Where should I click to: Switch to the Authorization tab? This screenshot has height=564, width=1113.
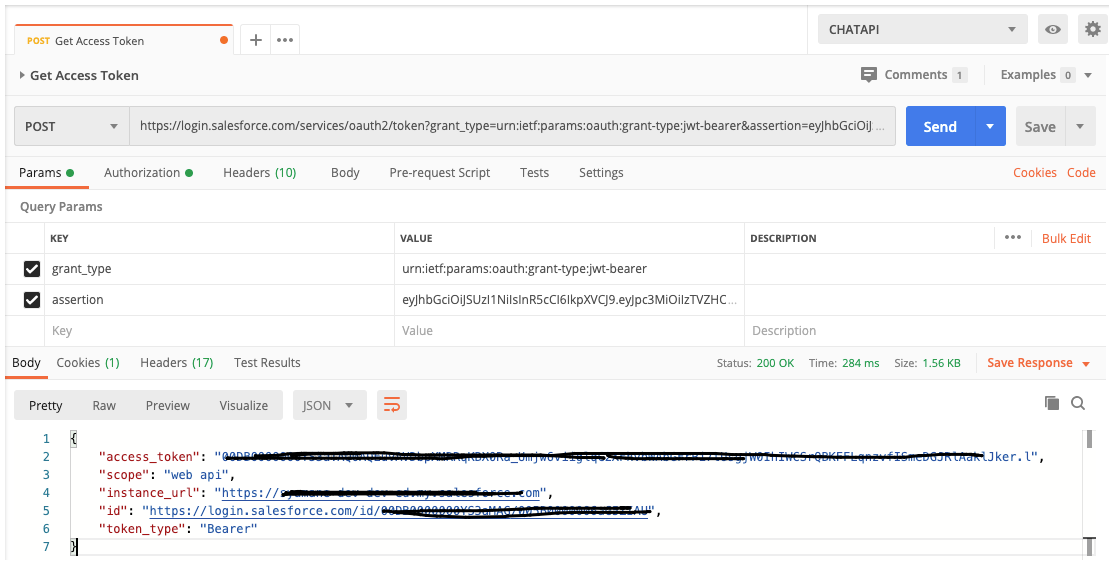[x=148, y=172]
